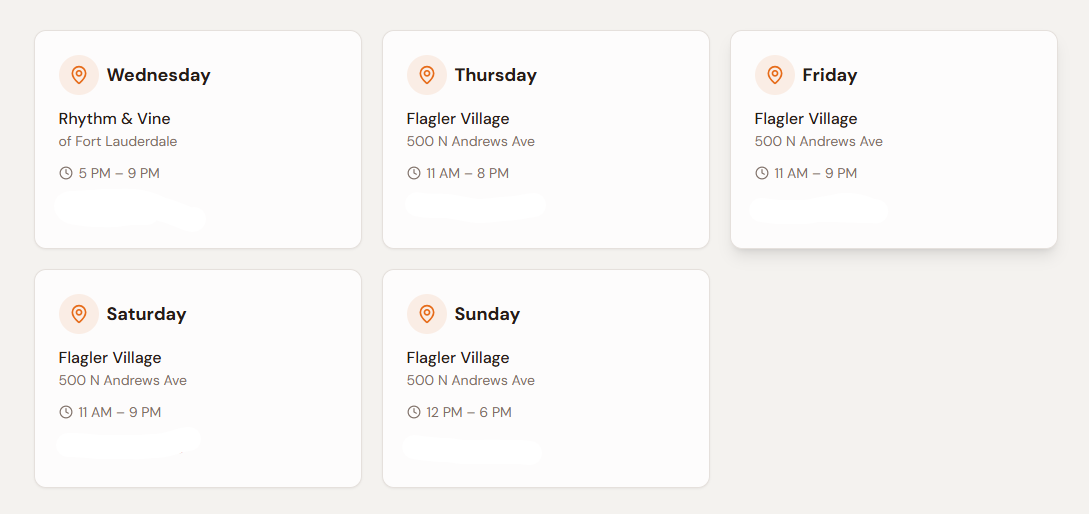The height and width of the screenshot is (514, 1089).
Task: Select Thursday's Flagler Village location
Action: (x=458, y=119)
